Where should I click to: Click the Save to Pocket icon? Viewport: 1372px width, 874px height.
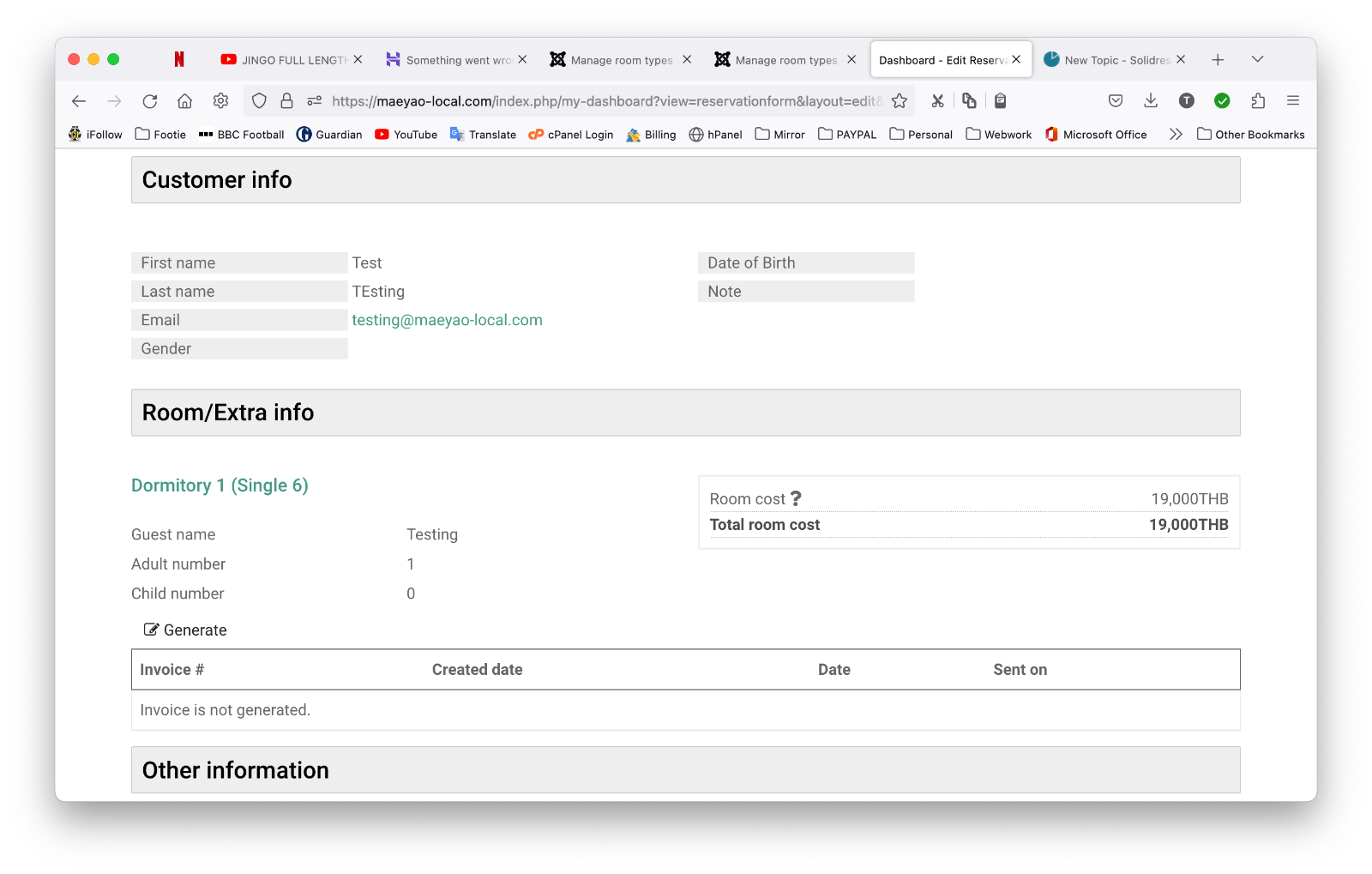pyautogui.click(x=1116, y=101)
